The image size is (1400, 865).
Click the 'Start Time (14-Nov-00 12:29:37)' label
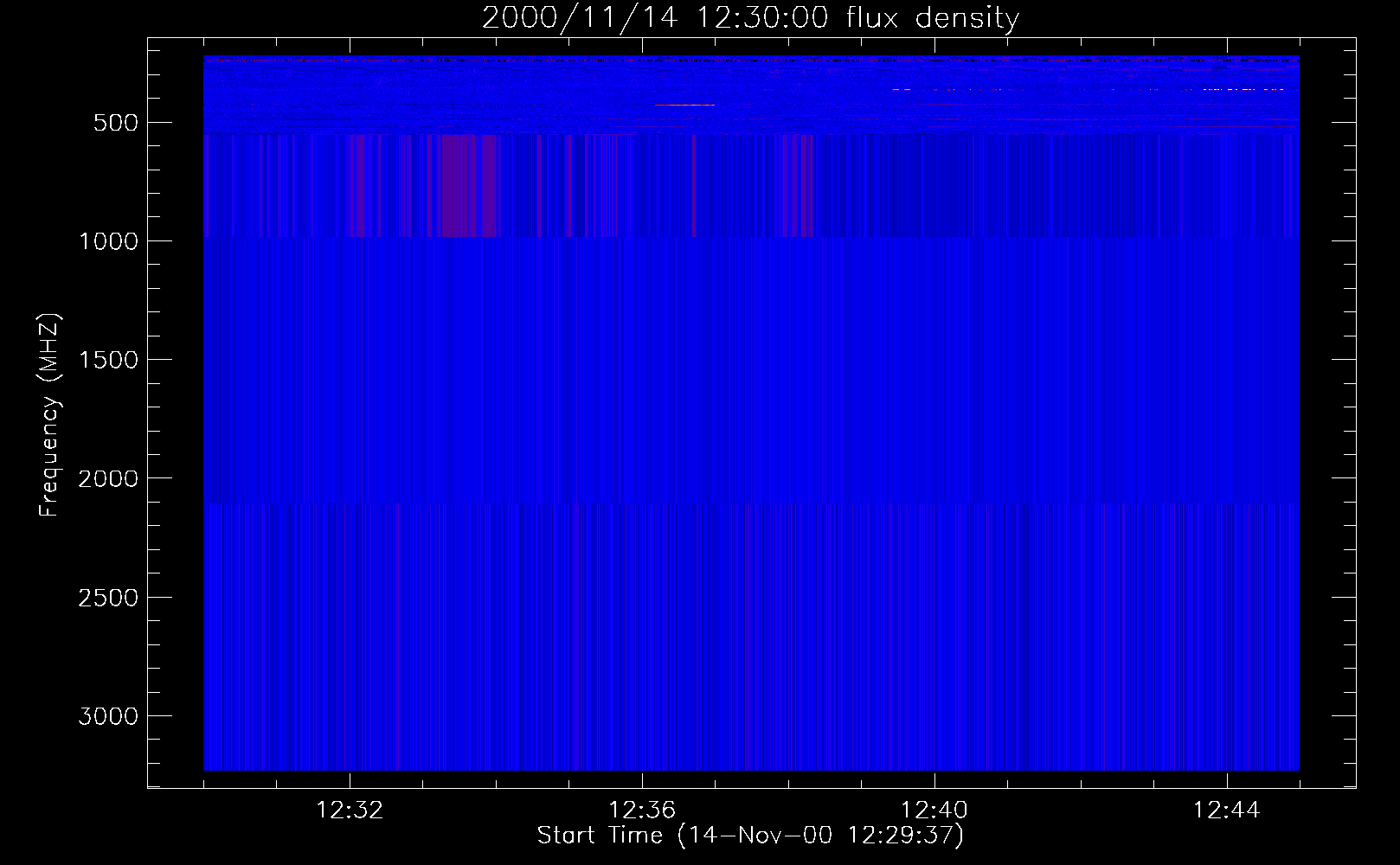pyautogui.click(x=750, y=836)
